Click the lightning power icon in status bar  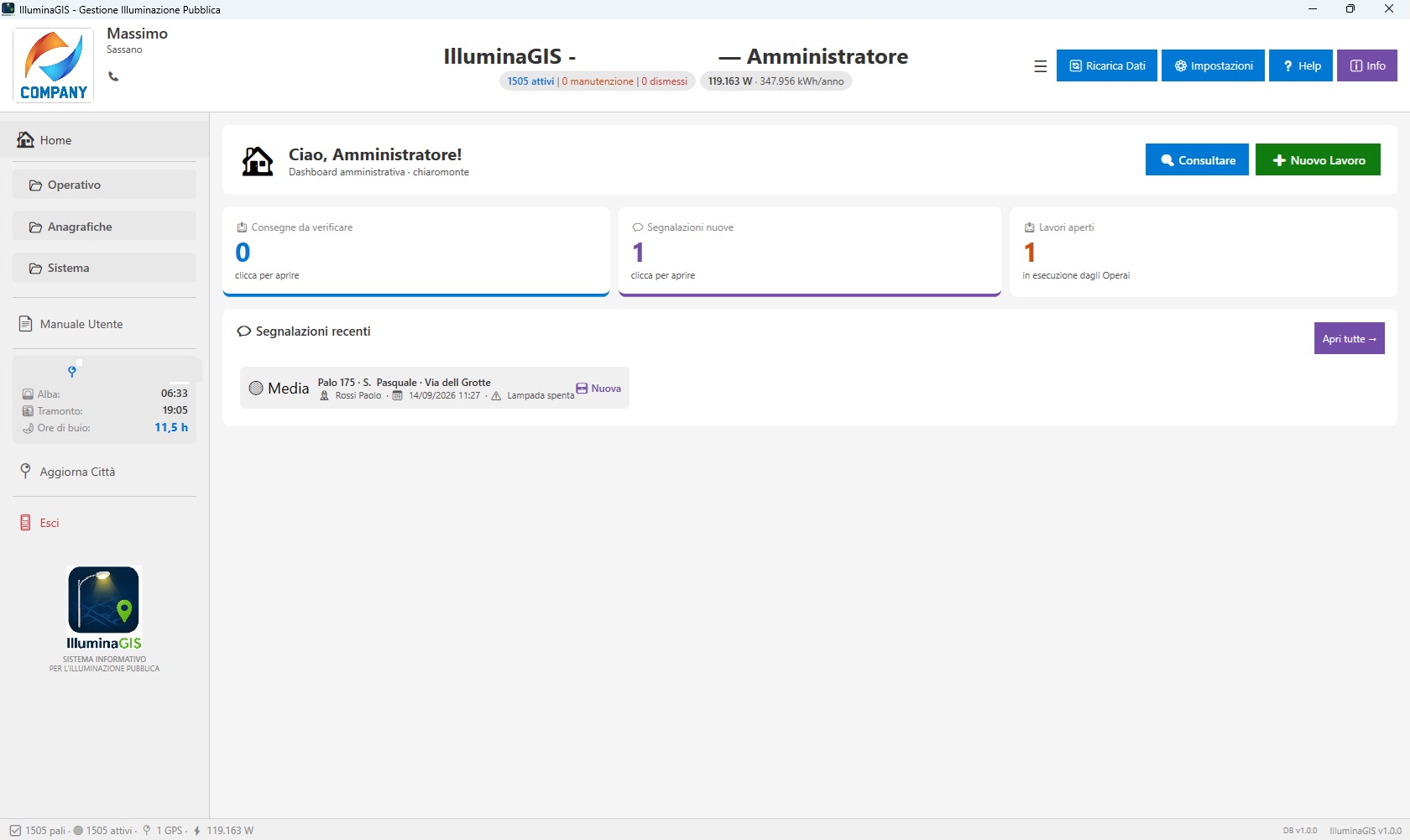coord(196,831)
